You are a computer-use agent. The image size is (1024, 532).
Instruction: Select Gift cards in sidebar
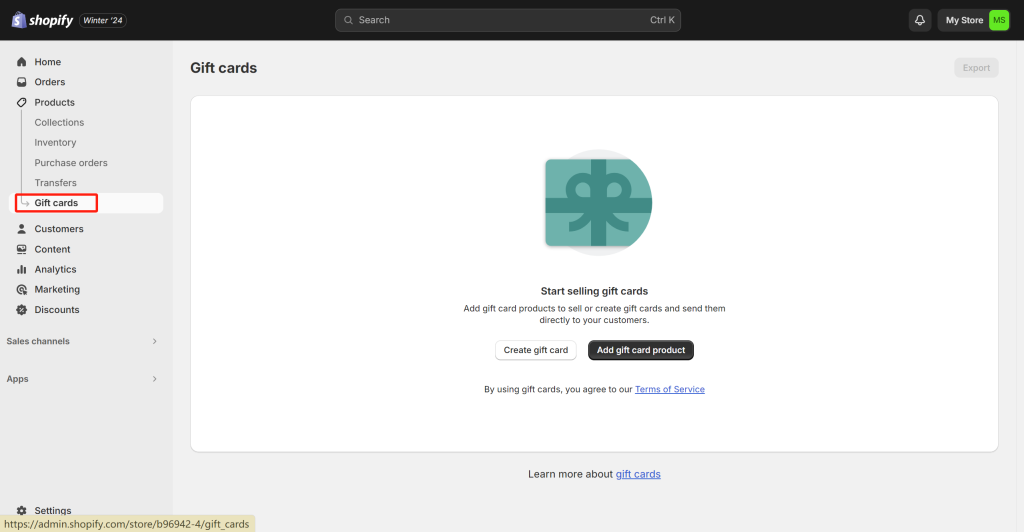coord(56,203)
